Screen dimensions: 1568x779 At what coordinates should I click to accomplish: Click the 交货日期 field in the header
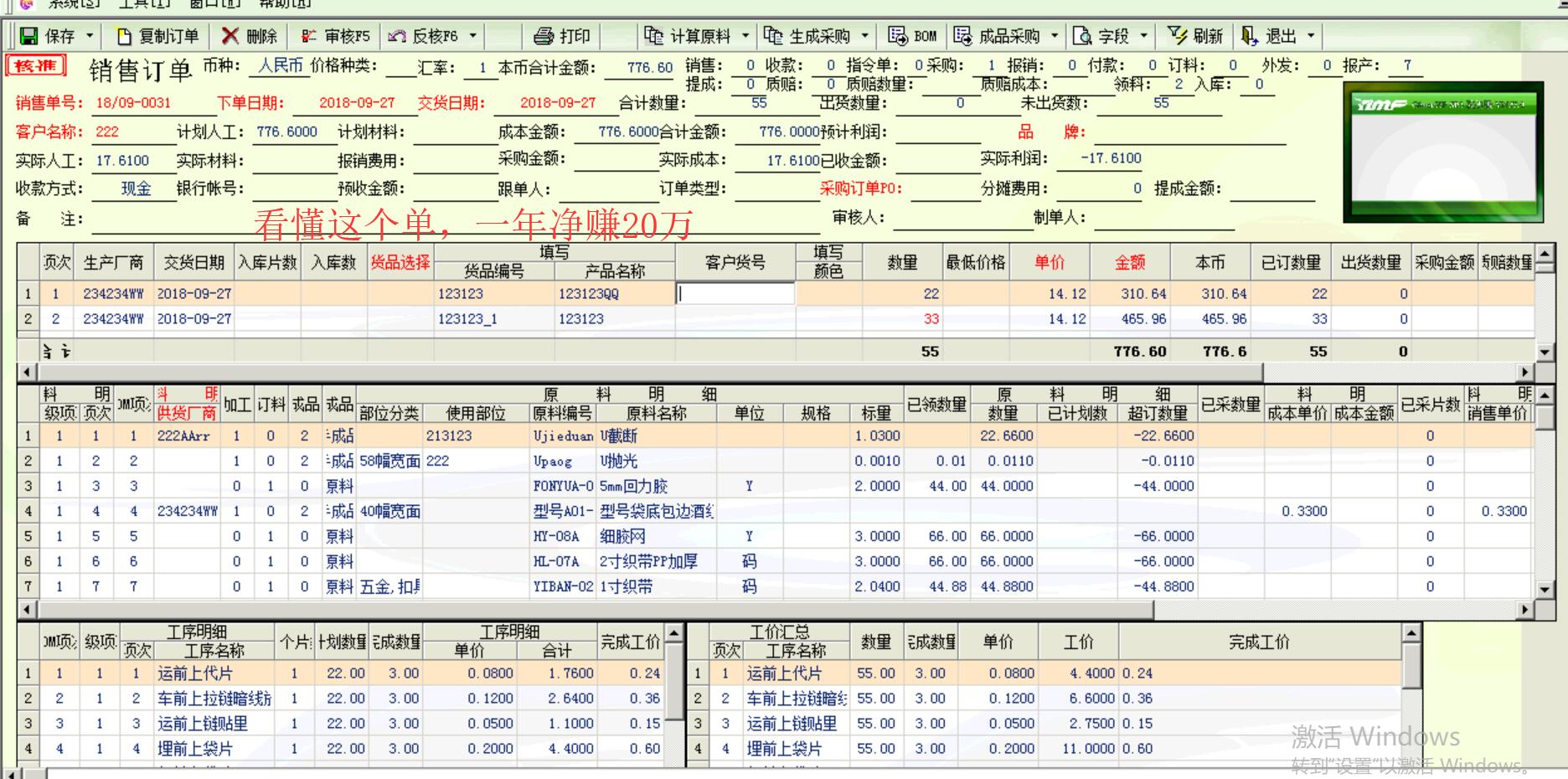point(557,103)
